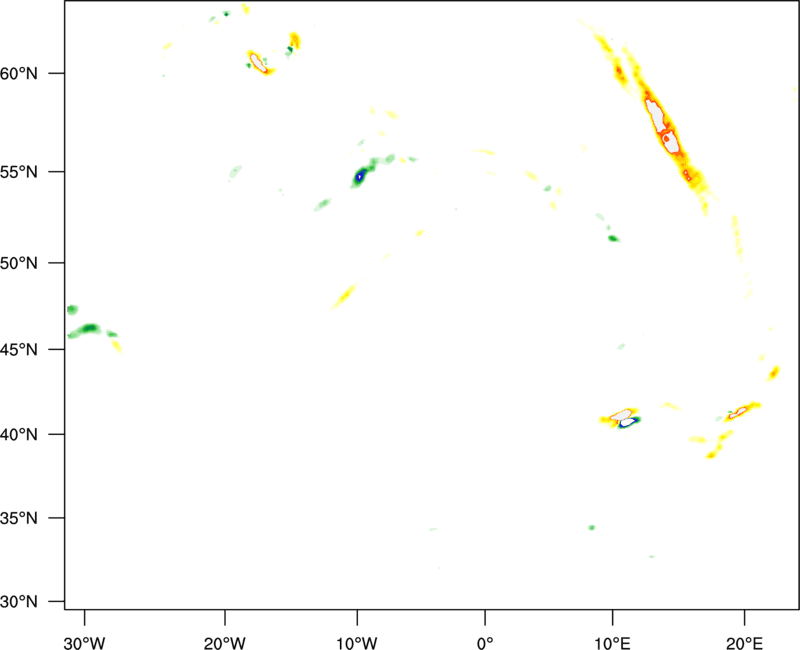800x650 pixels.
Task: Click the 0° longitude label
Action: coord(485,643)
